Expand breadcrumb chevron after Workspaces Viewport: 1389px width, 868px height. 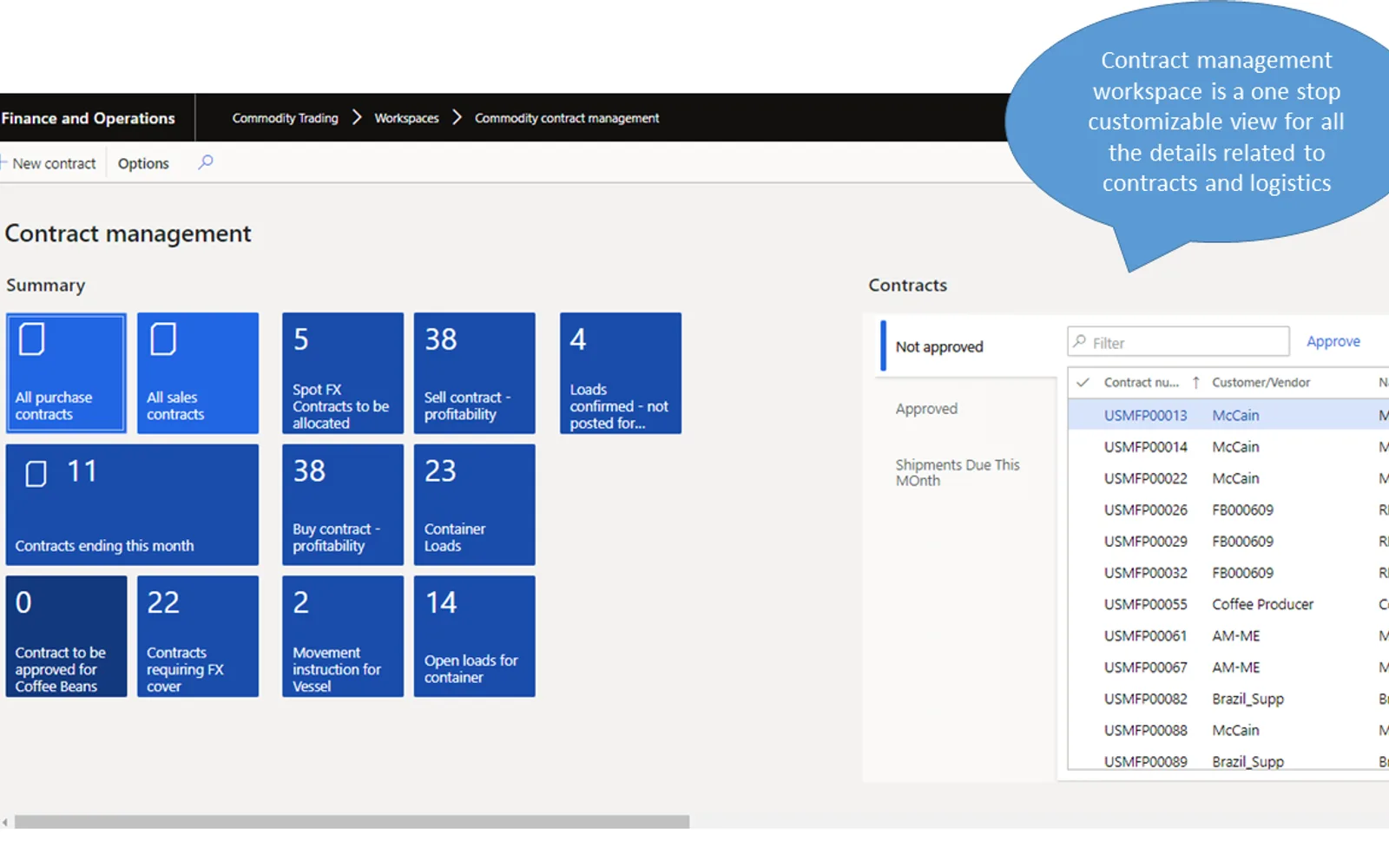[x=457, y=117]
